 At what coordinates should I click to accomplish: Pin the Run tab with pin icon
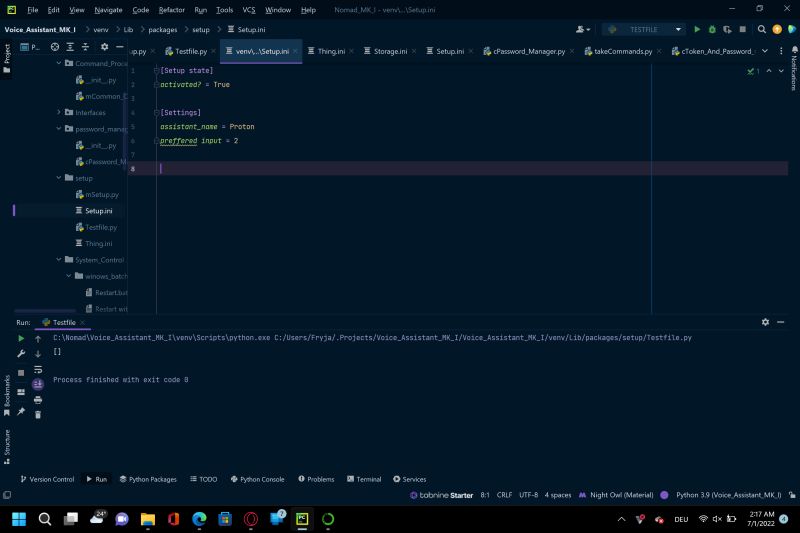coord(21,411)
